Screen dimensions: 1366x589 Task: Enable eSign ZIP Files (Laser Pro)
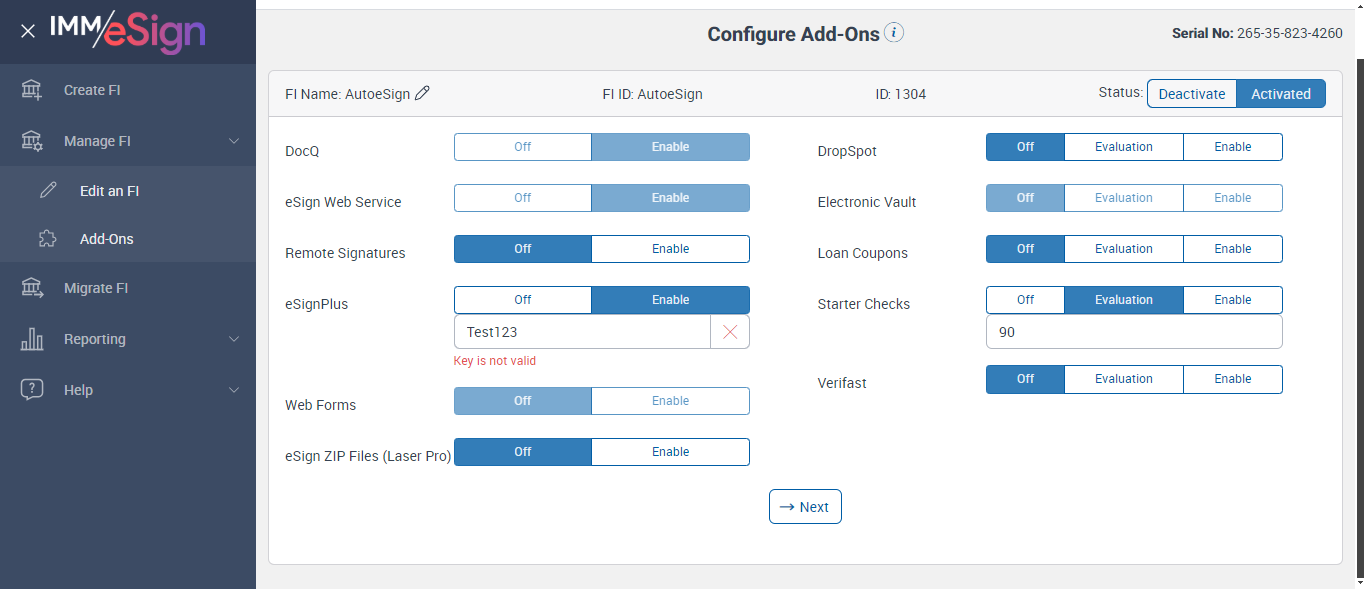point(670,452)
